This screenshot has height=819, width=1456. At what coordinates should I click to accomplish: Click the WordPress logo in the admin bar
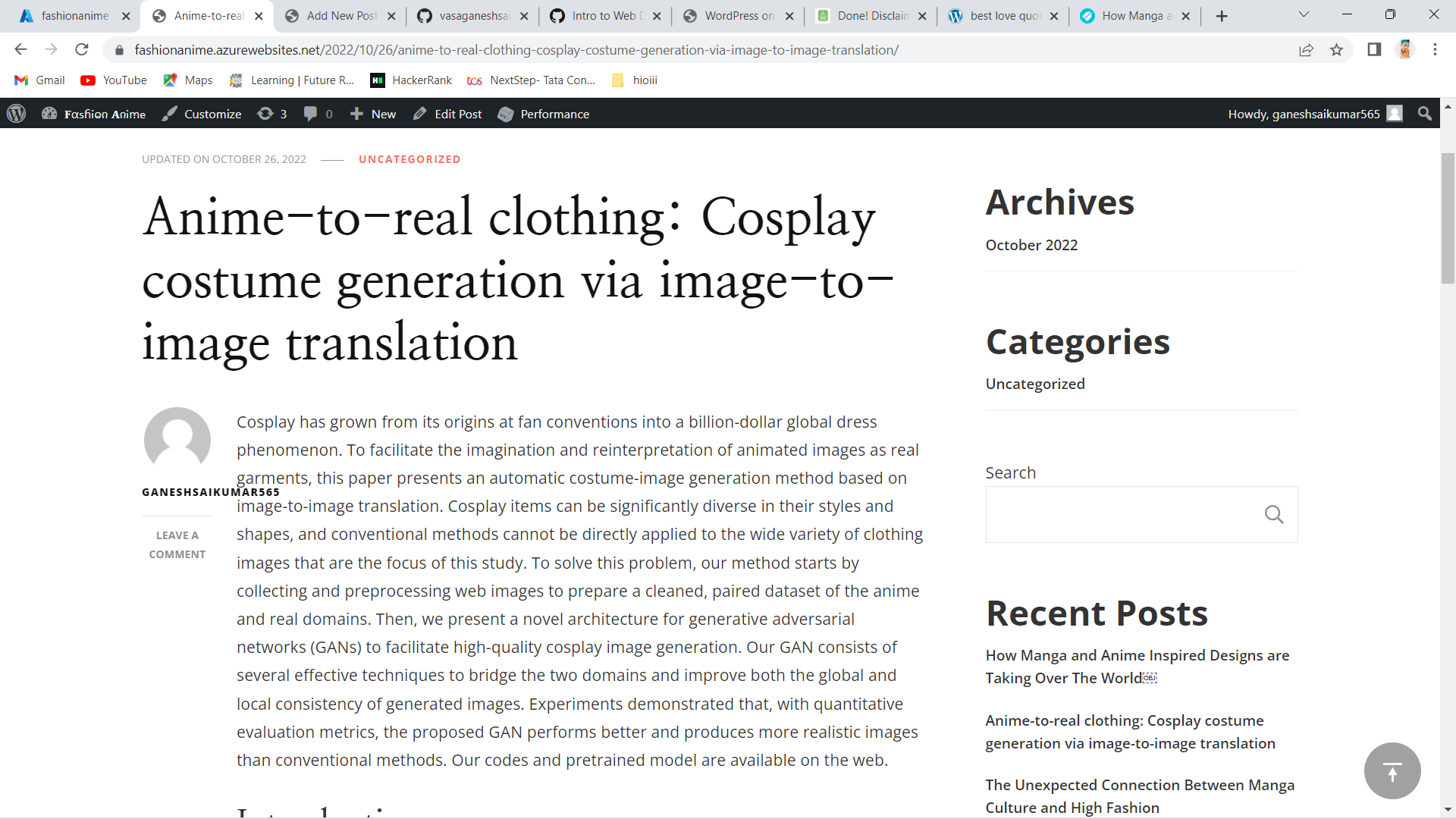pyautogui.click(x=16, y=114)
